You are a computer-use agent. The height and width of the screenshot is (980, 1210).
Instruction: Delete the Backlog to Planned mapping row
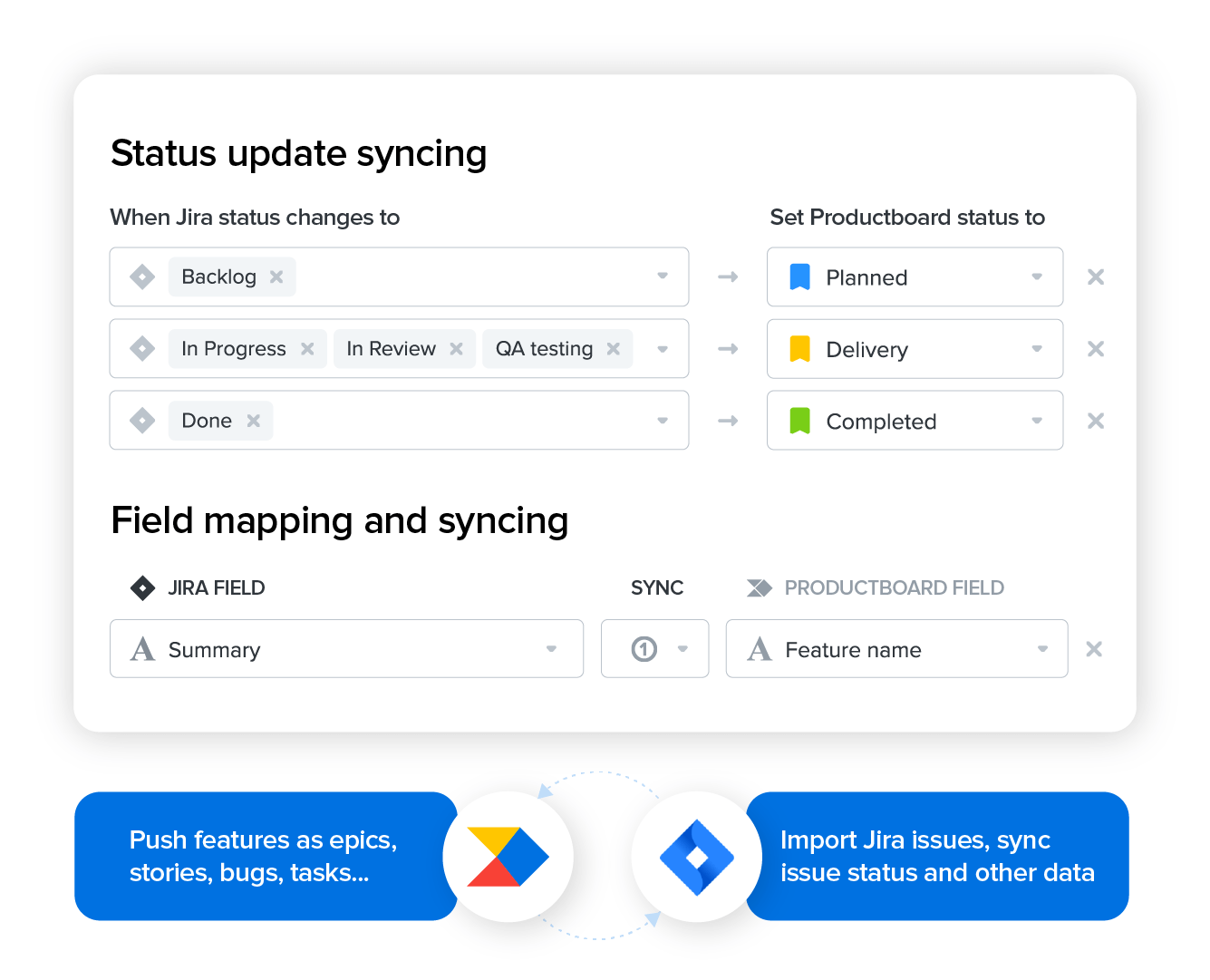(1096, 277)
